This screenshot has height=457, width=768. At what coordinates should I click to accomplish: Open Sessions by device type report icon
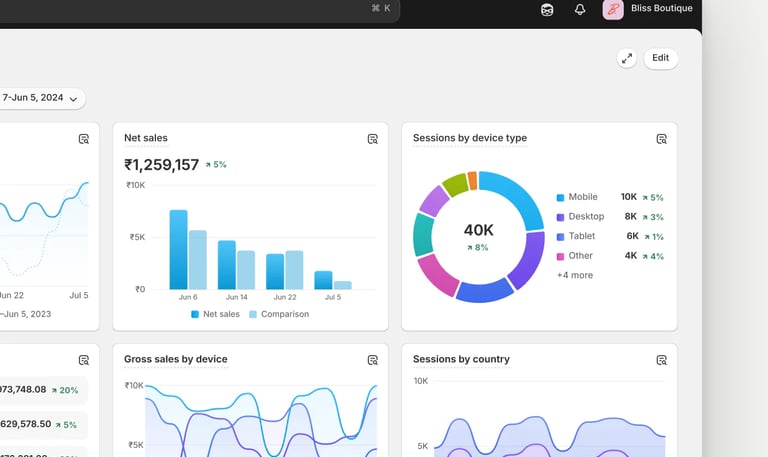click(662, 139)
